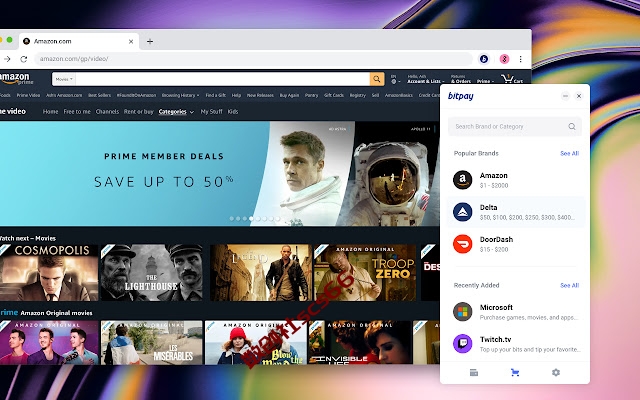Click the orange Amazon search magnifier button
The image size is (640, 400).
pos(377,79)
